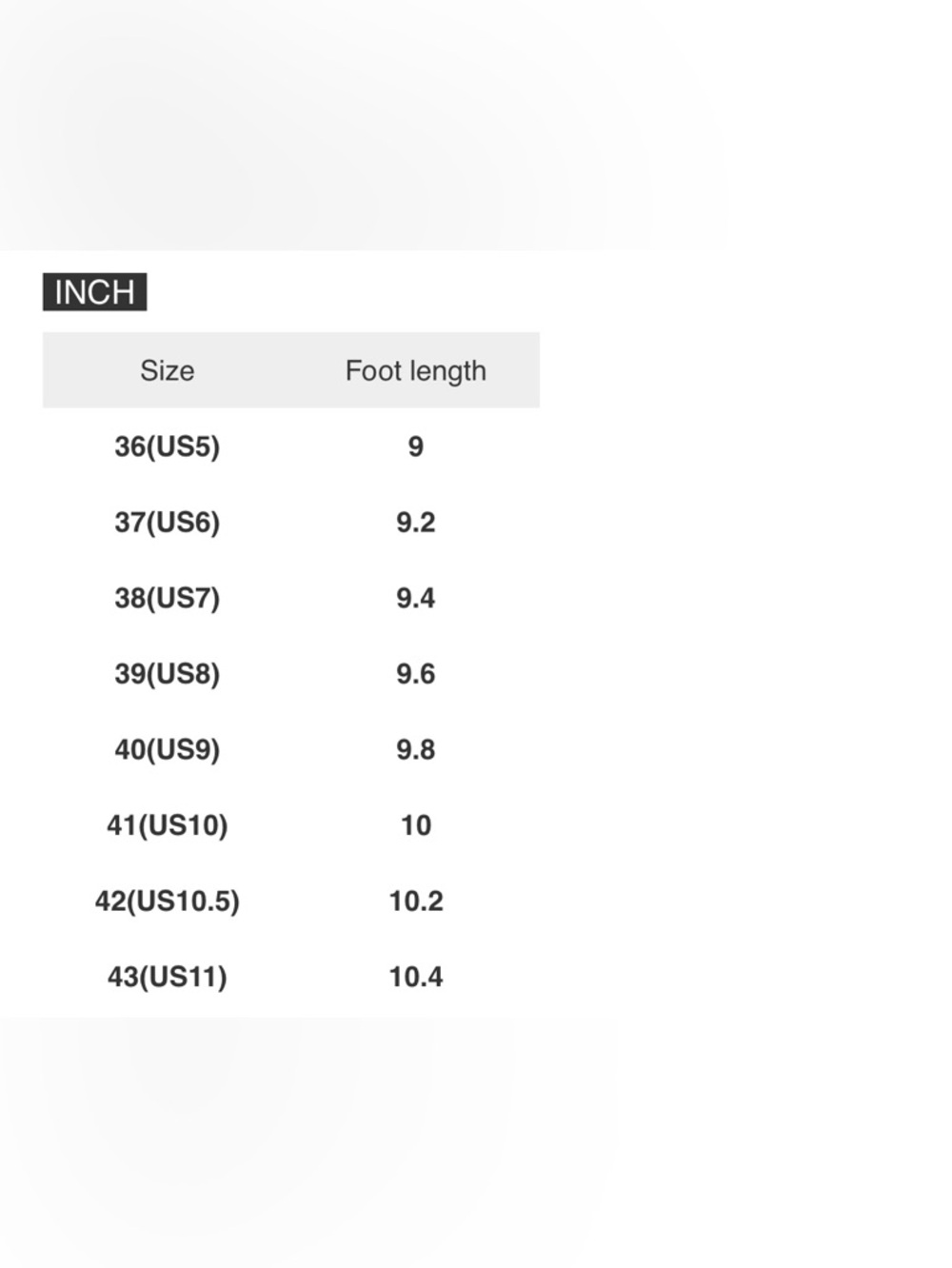Click the foot length value 9.6

416,674
